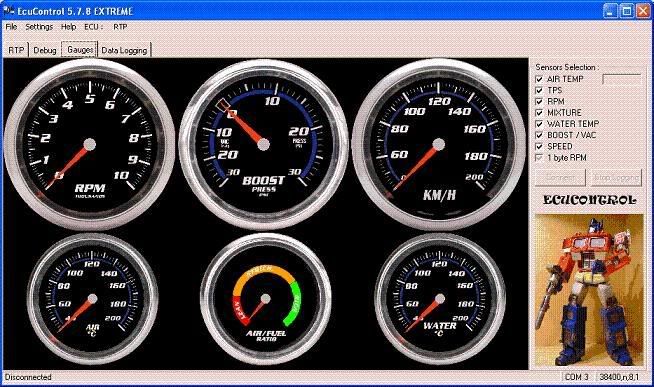Open the File menu
Screen dimensions: 654x387
pos(11,27)
